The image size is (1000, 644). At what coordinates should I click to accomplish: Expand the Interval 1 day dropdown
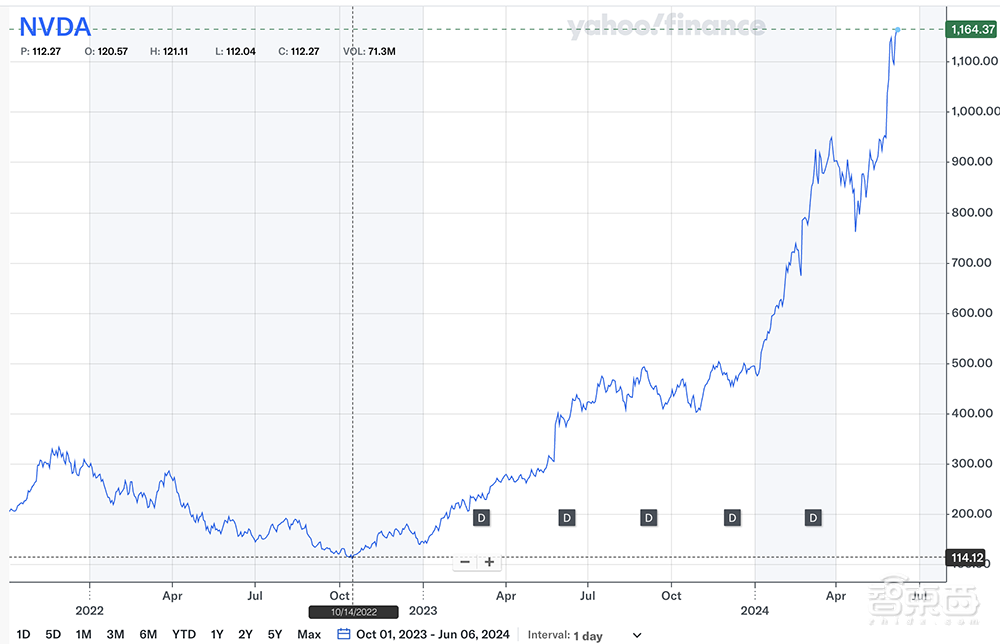point(602,634)
